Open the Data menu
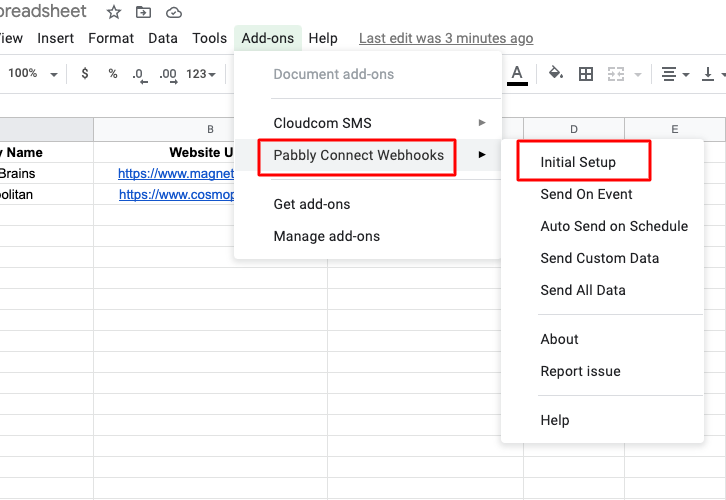The height and width of the screenshot is (500, 726). pos(163,38)
